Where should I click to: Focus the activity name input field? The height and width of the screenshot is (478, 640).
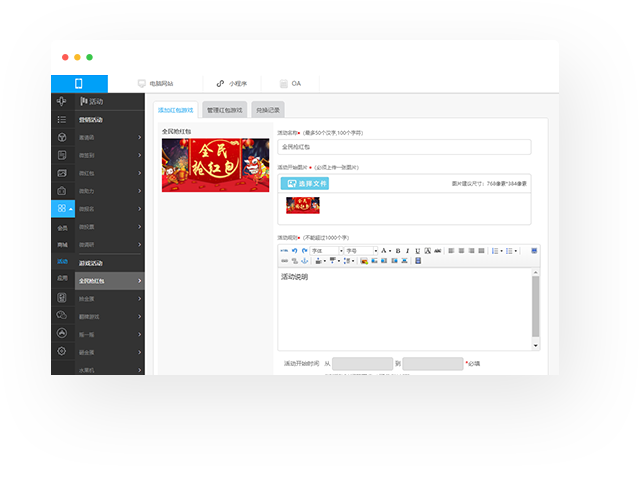[x=404, y=147]
